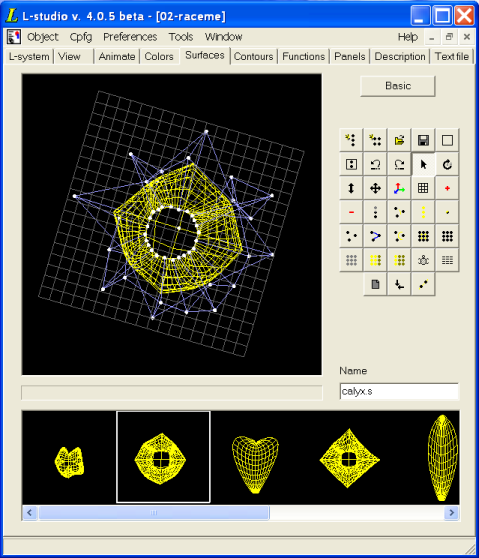Click the redo arrow icon
Viewport: 479px width, 558px height.
tap(399, 164)
